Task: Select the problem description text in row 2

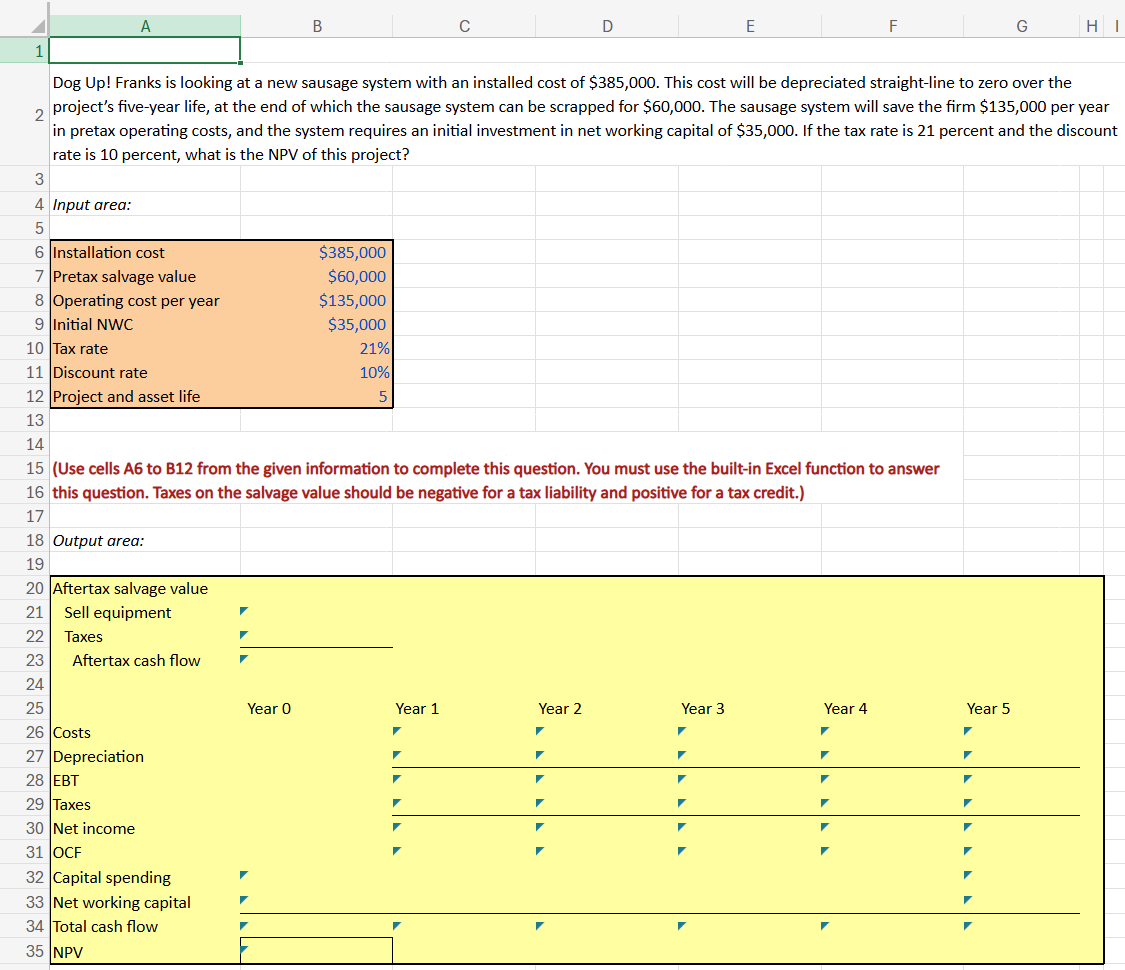Action: (585, 118)
